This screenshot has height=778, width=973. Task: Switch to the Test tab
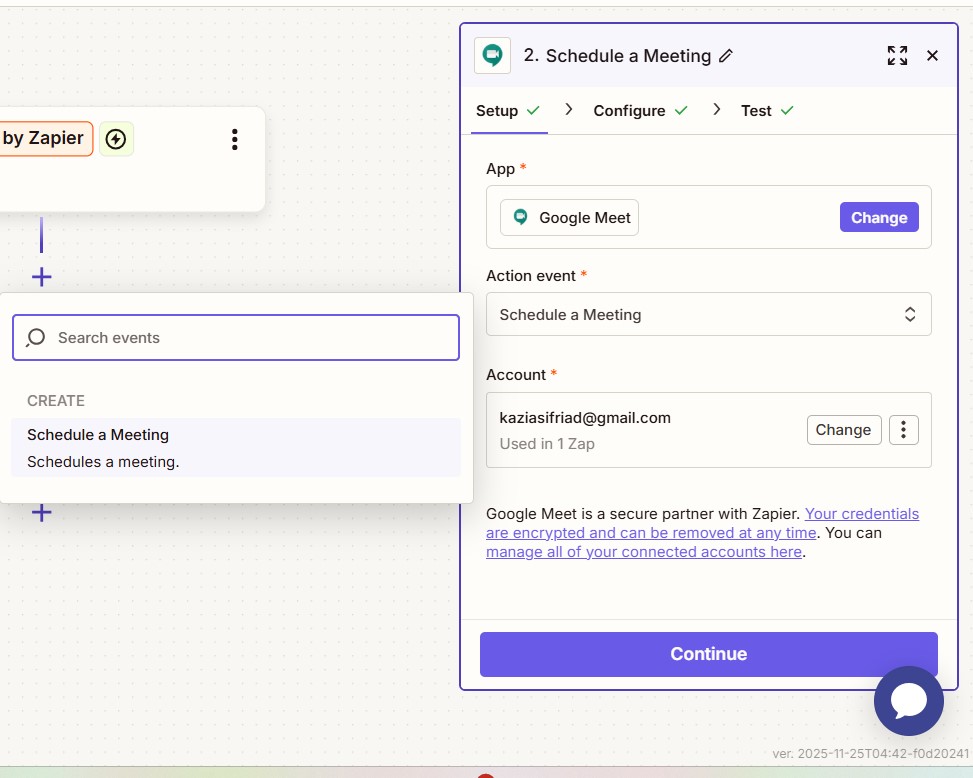pos(756,111)
